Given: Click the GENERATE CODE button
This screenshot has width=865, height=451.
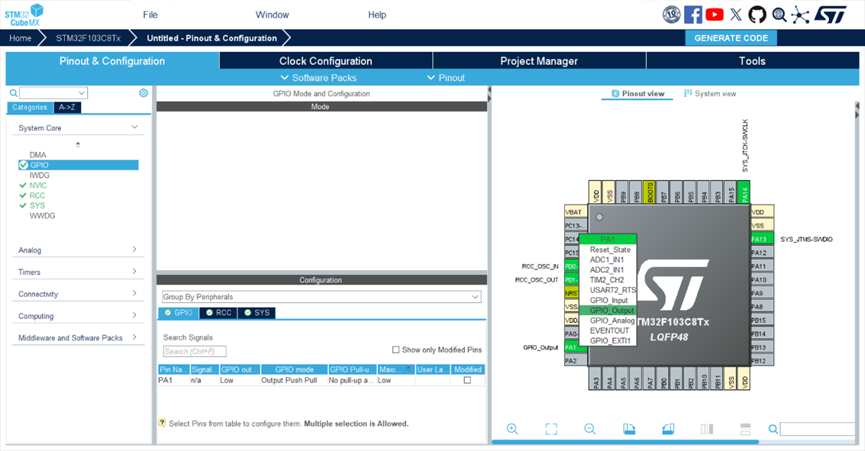Looking at the screenshot, I should pos(731,38).
